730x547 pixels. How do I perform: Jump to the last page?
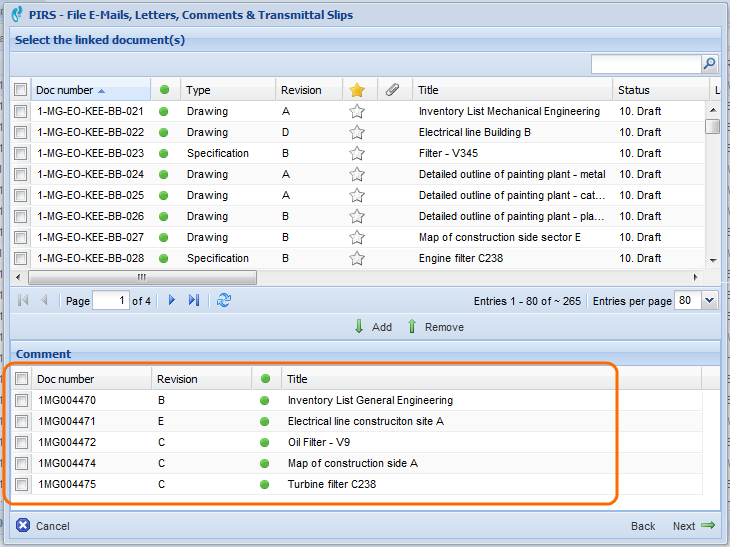point(194,300)
